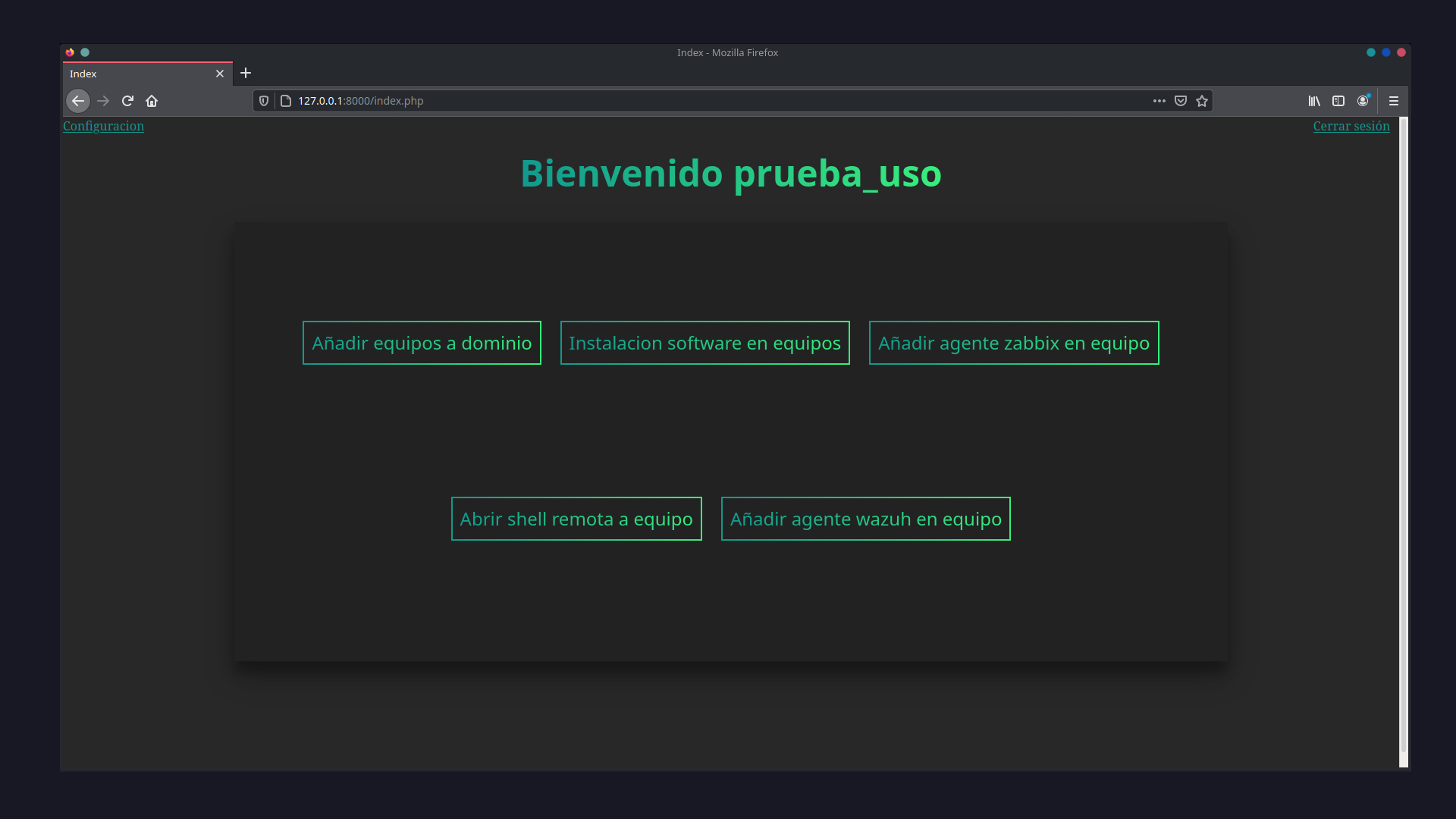Open Firefox account avatar icon

pyautogui.click(x=1363, y=101)
